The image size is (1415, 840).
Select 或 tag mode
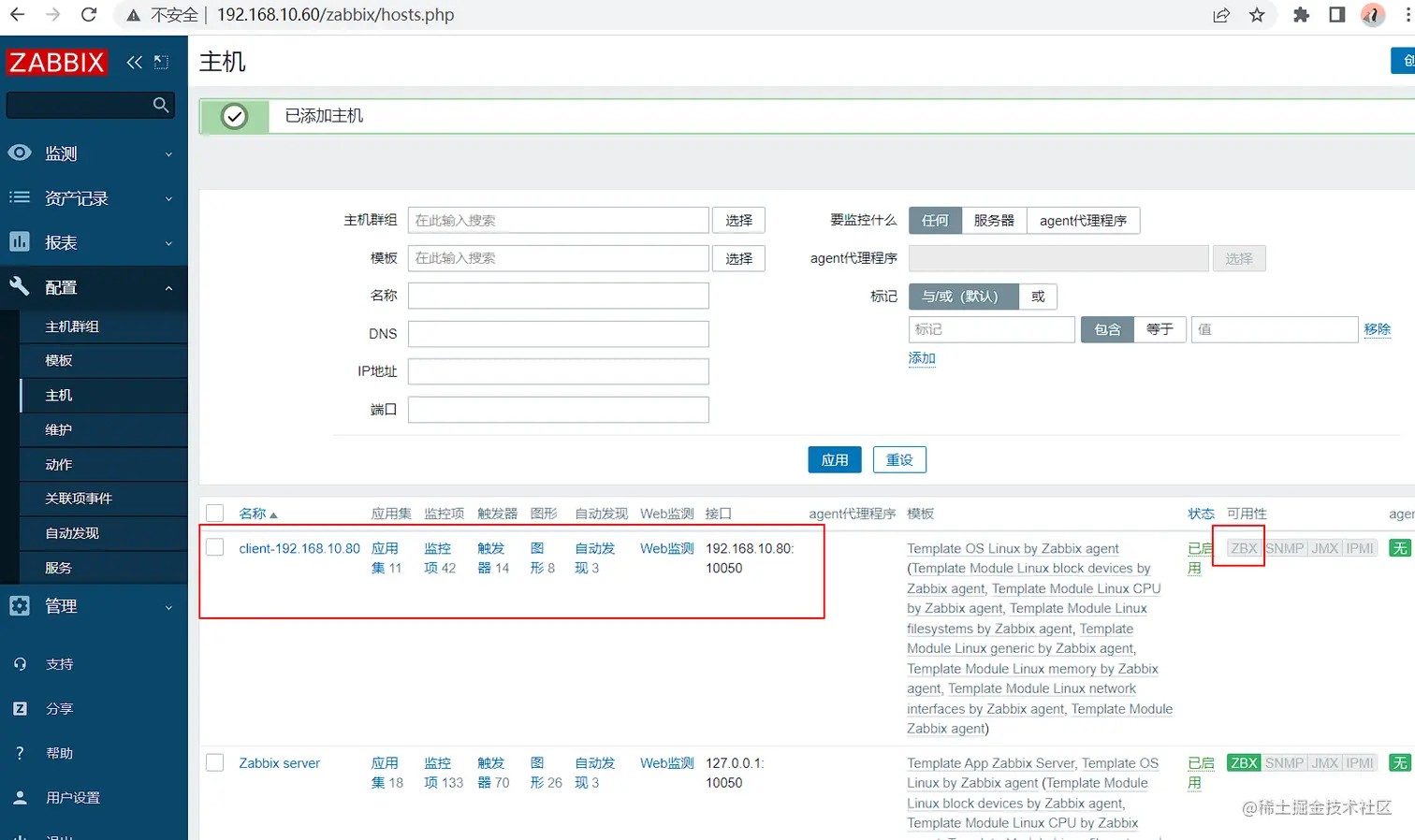pyautogui.click(x=1038, y=297)
